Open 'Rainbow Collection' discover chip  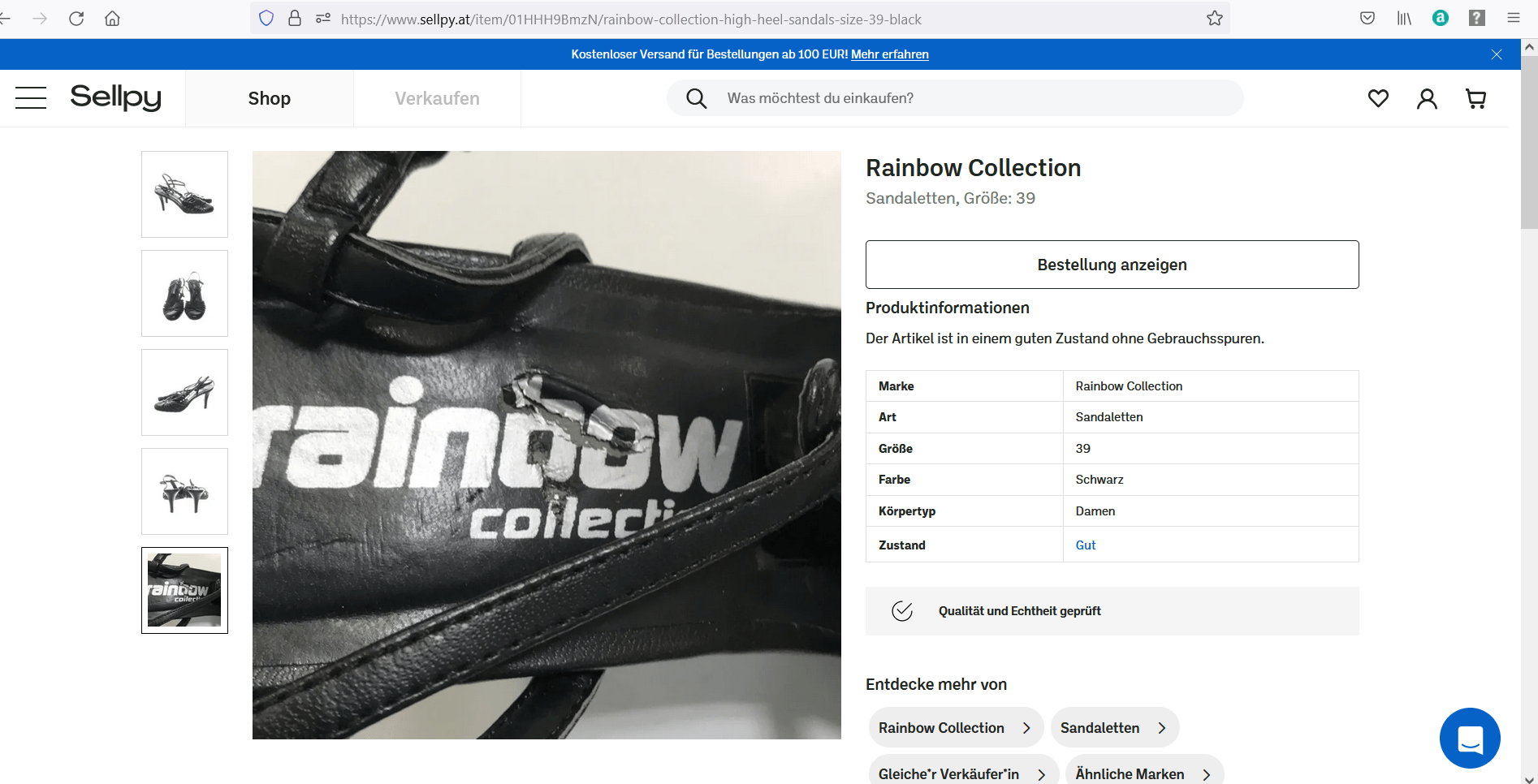956,728
